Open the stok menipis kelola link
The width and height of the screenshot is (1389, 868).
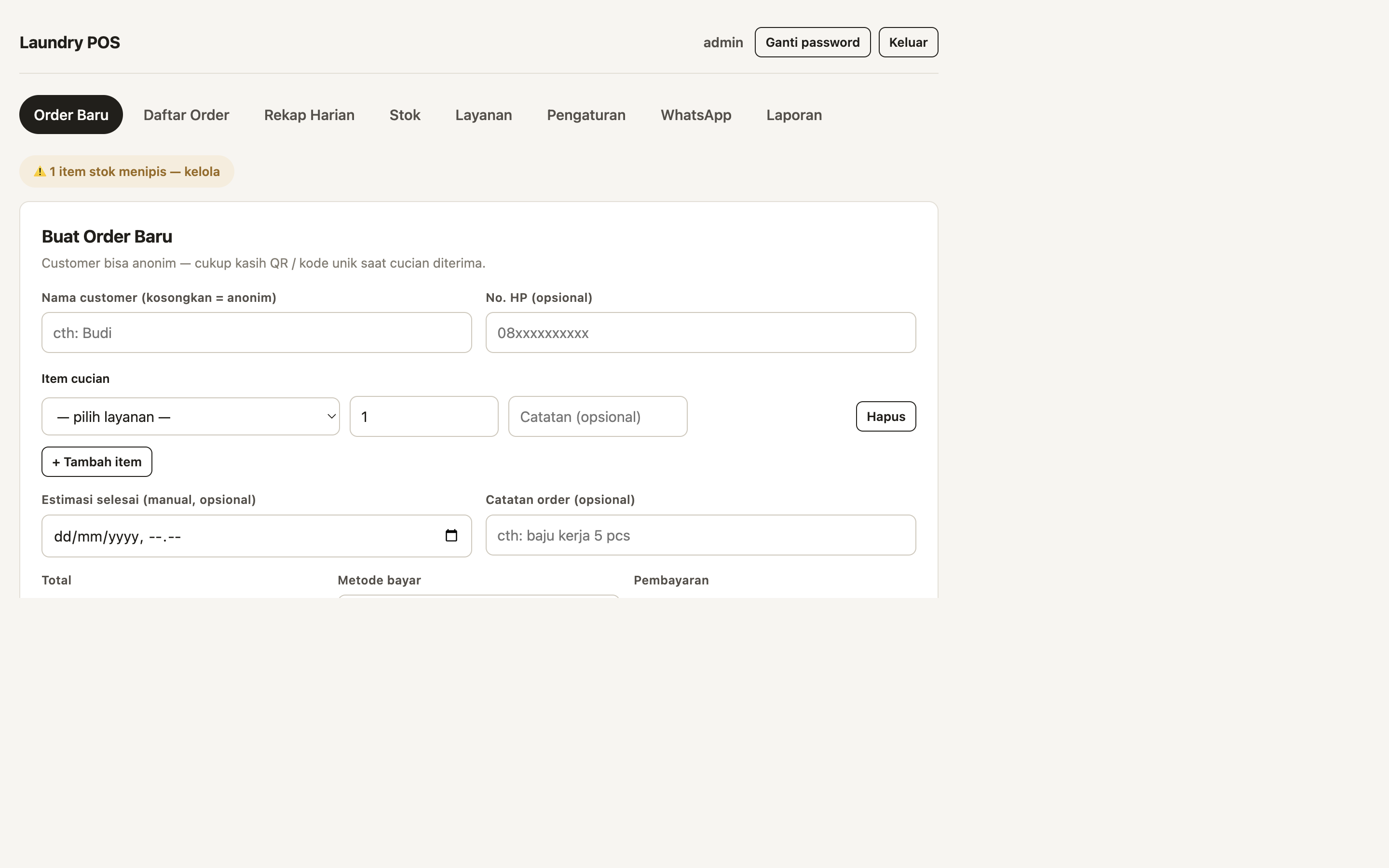pyautogui.click(x=127, y=172)
